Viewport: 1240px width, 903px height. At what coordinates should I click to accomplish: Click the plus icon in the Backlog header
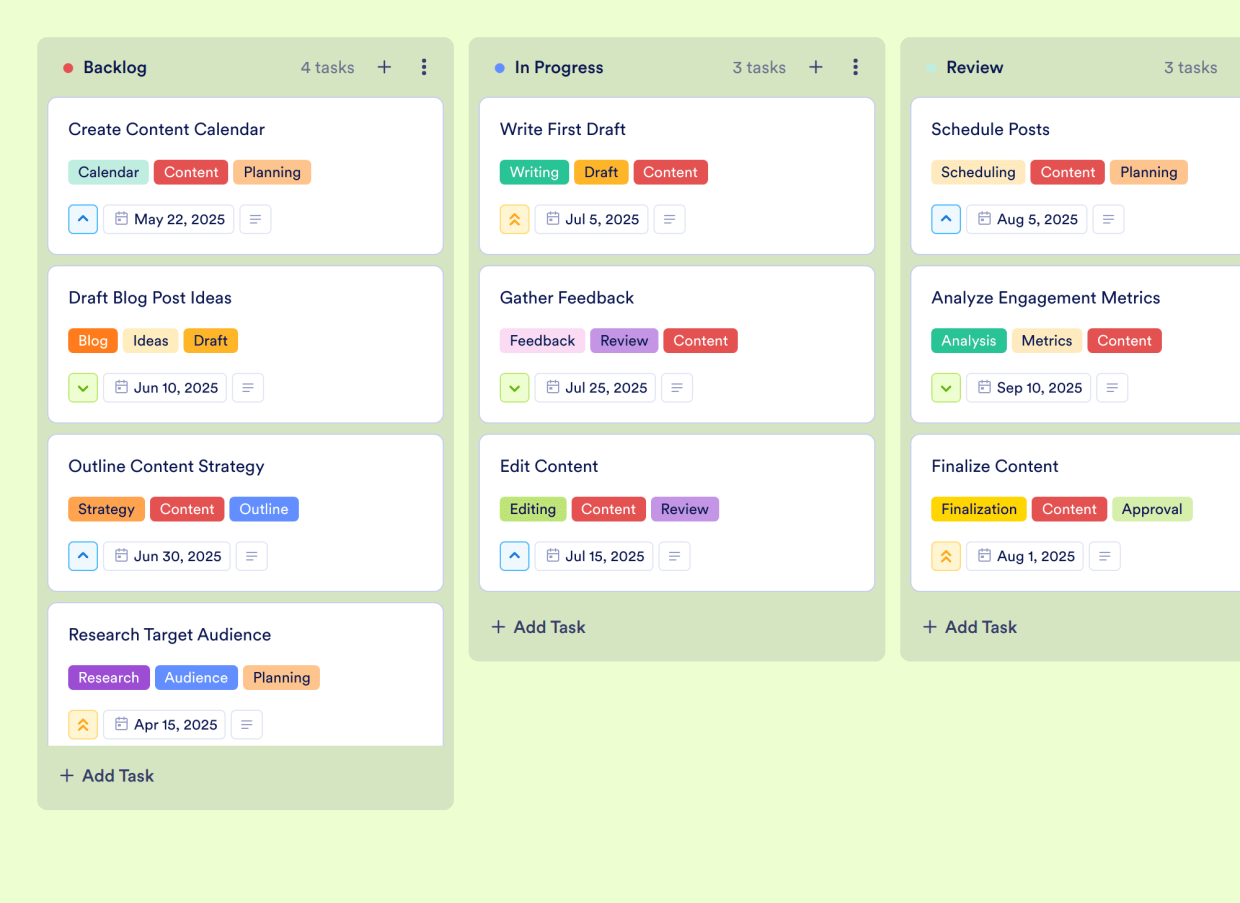(384, 67)
